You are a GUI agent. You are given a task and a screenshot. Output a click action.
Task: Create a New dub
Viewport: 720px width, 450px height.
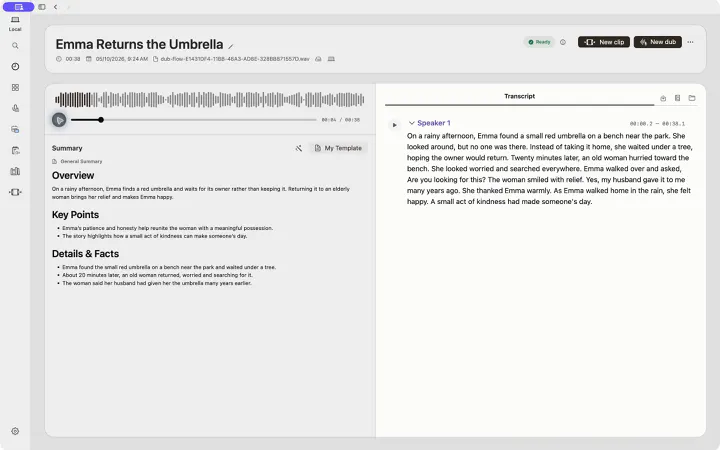(658, 42)
